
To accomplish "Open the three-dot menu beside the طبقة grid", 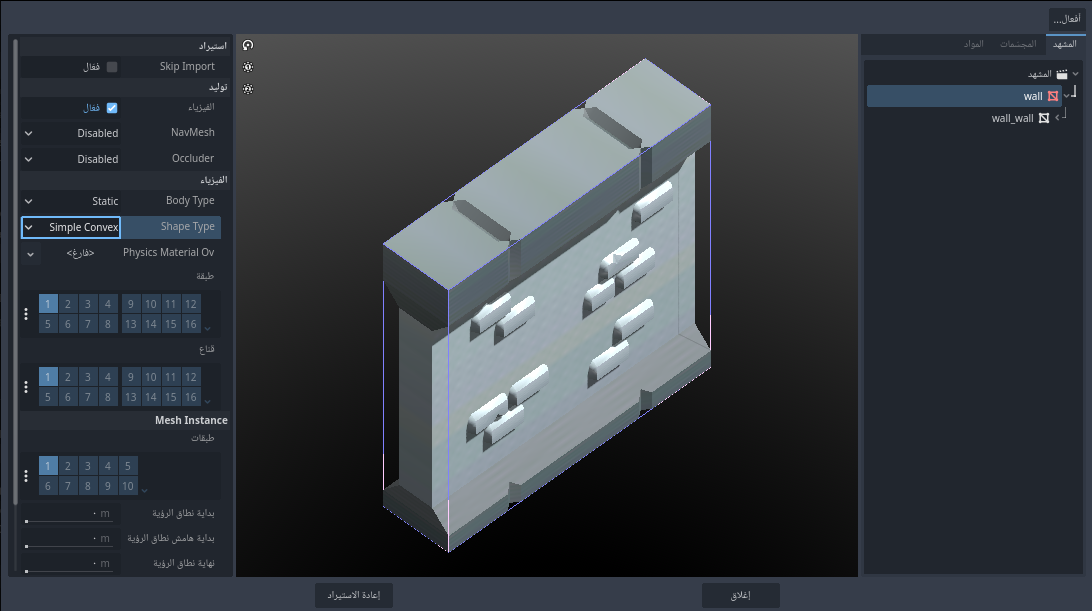I will (26, 314).
